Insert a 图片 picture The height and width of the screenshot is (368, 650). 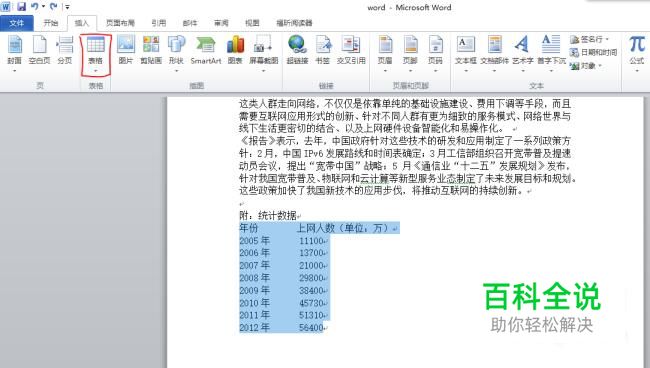[x=126, y=50]
